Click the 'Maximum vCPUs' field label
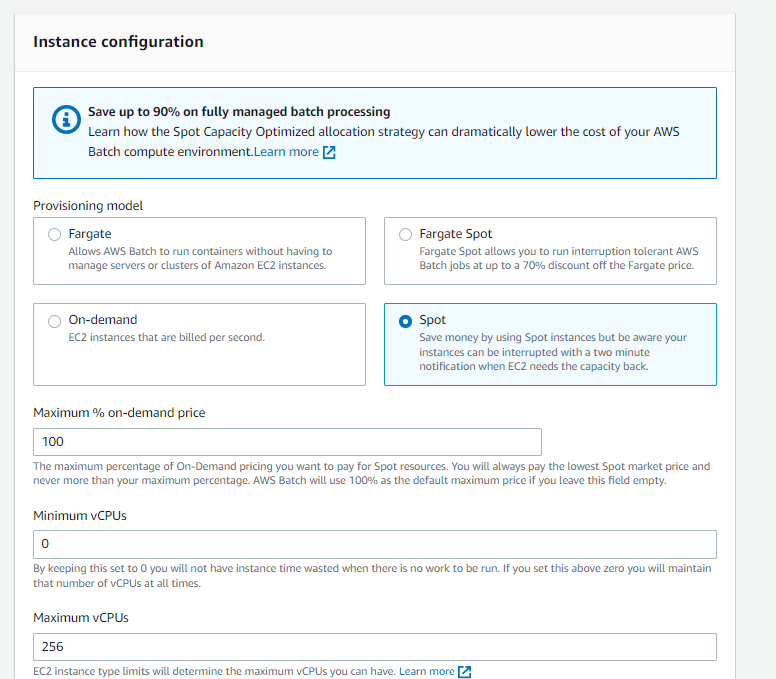The height and width of the screenshot is (679, 776). click(x=81, y=618)
